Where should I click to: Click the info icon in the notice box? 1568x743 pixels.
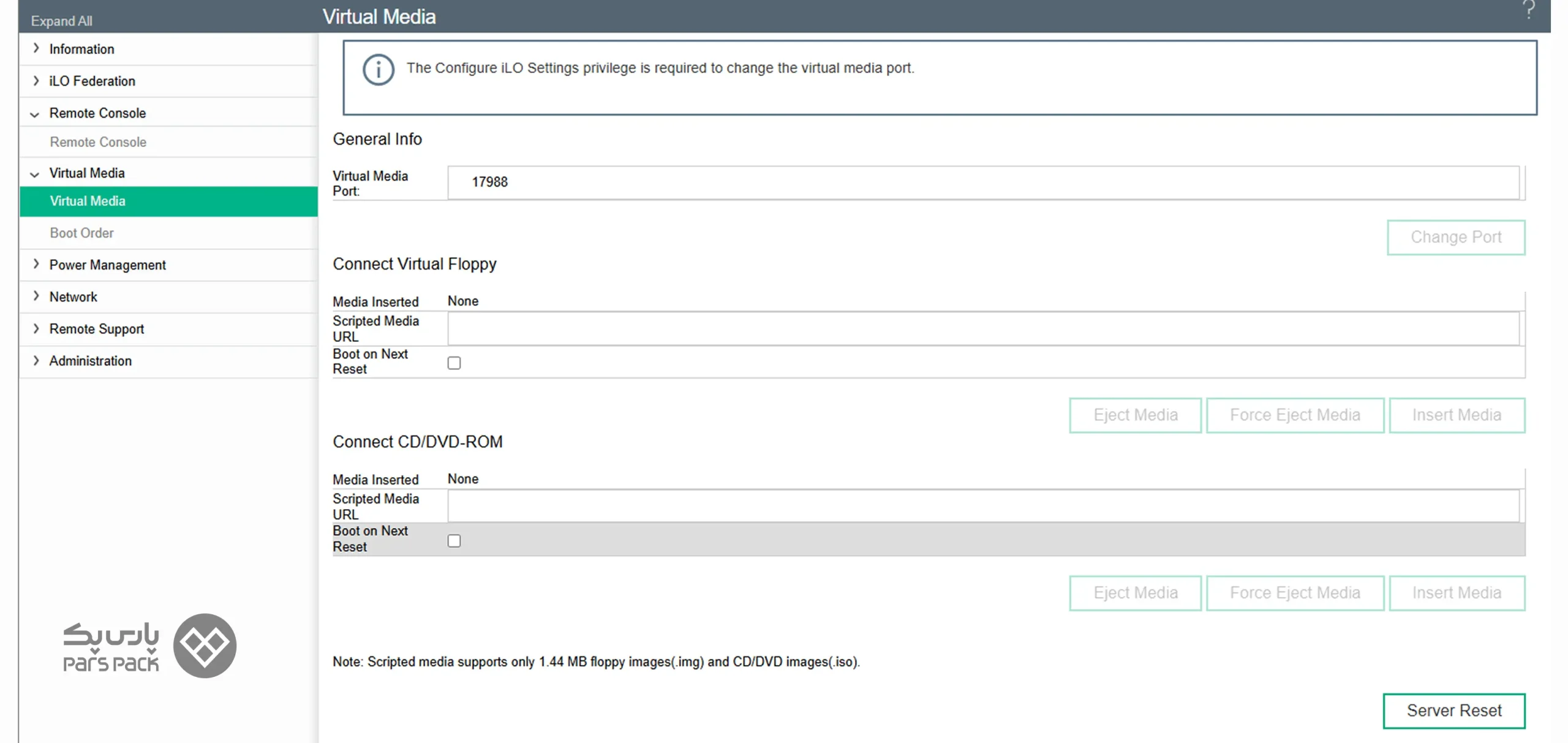(378, 70)
